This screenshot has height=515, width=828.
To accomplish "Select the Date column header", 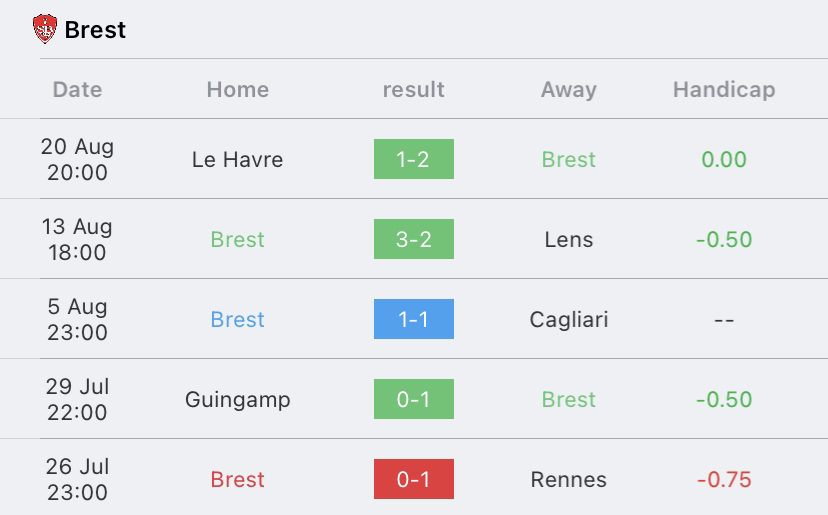I will pos(77,90).
